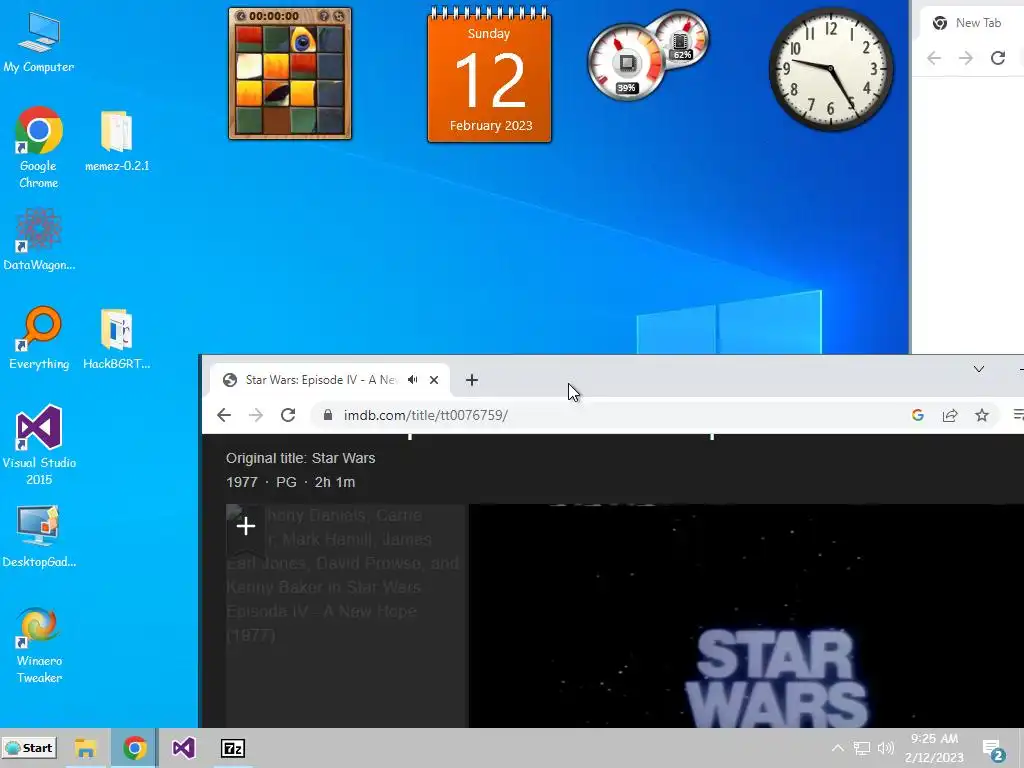Image resolution: width=1024 pixels, height=768 pixels.
Task: Open Visual Studio from taskbar
Action: (x=184, y=748)
